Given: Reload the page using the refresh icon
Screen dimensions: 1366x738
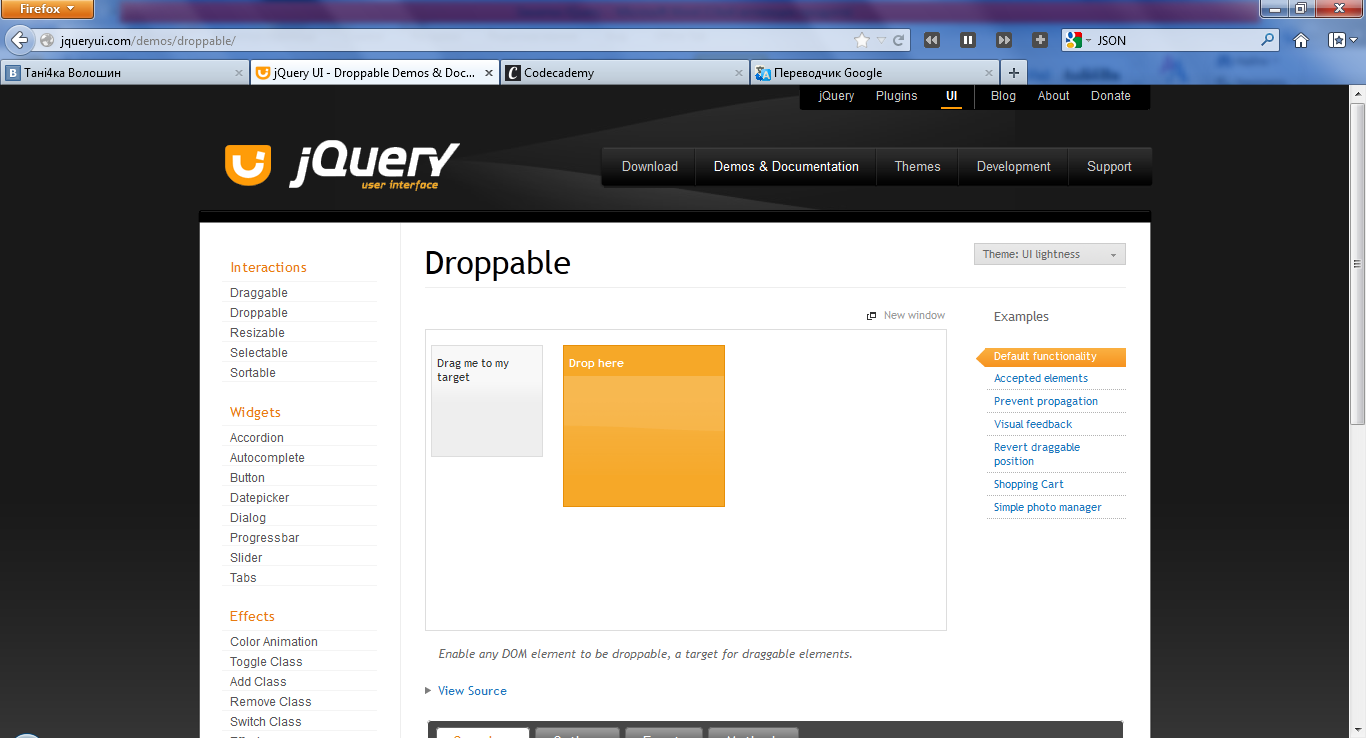Looking at the screenshot, I should (x=898, y=41).
